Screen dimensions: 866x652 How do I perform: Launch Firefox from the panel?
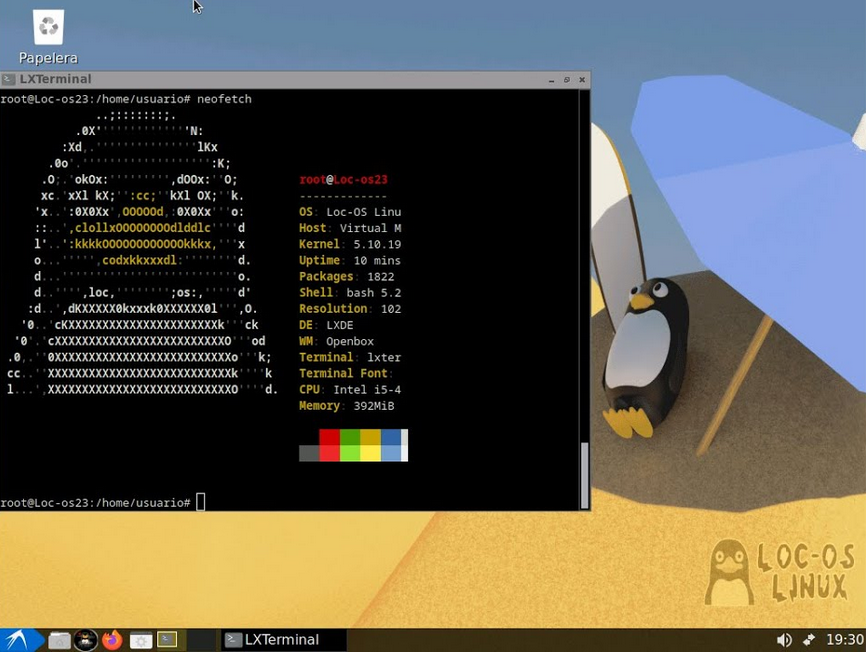113,640
